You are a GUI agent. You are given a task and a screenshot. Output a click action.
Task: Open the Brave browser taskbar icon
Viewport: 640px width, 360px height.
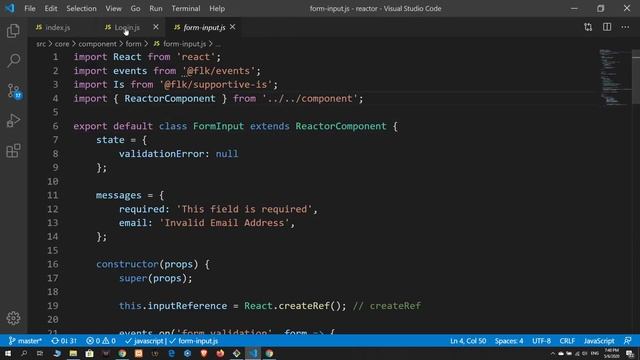click(x=204, y=353)
